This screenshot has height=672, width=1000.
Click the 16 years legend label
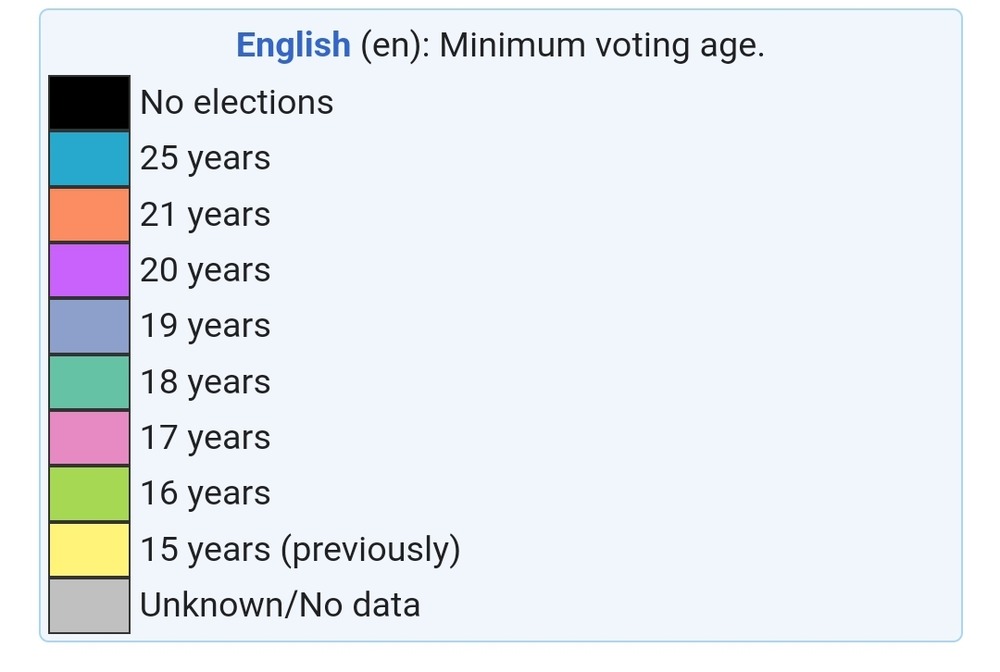pyautogui.click(x=205, y=494)
